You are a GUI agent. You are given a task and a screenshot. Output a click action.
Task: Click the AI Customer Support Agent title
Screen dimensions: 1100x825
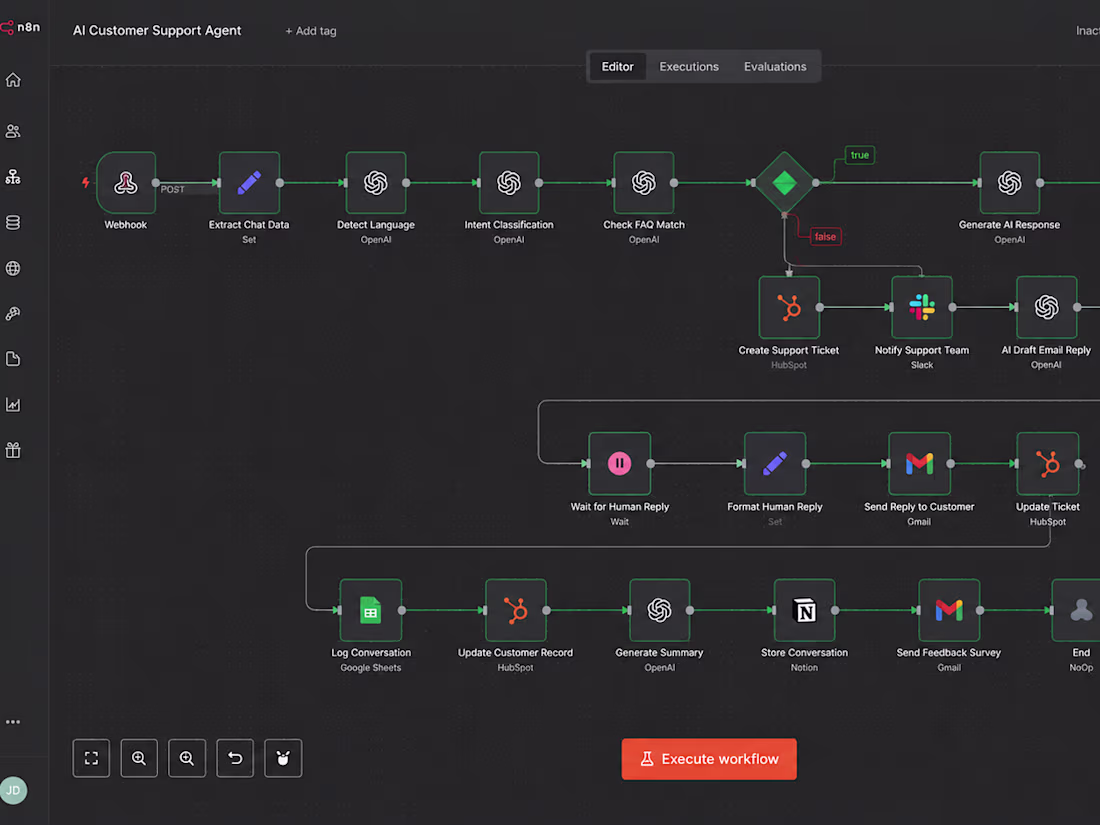157,31
